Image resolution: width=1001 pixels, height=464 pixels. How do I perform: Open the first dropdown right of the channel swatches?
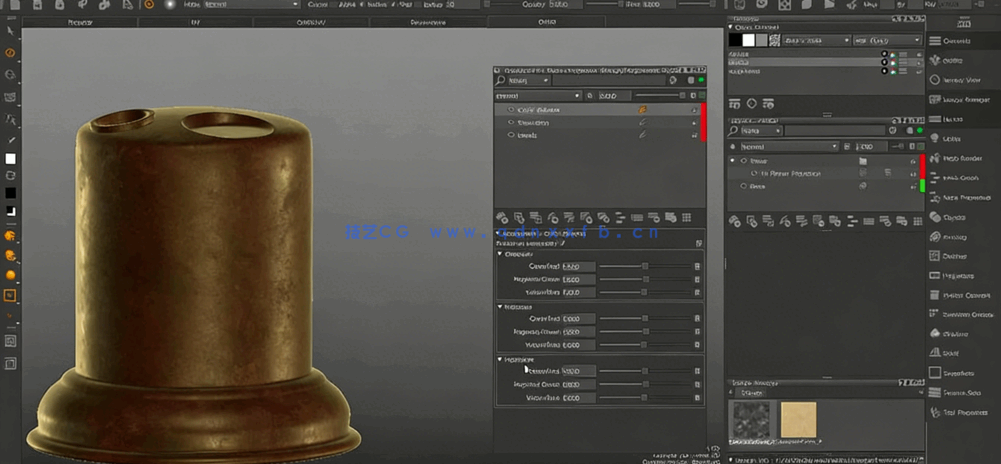tap(817, 40)
